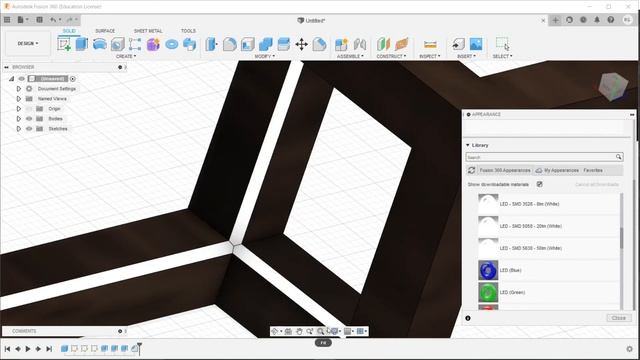Screen dimensions: 640x360
Task: Select the Insert Derive tool
Action: click(458, 44)
